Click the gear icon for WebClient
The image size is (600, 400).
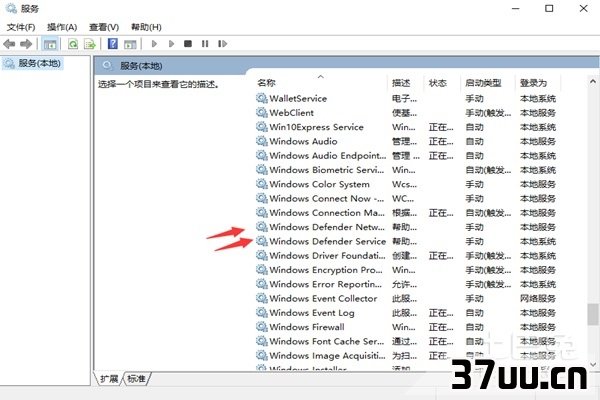[x=262, y=113]
